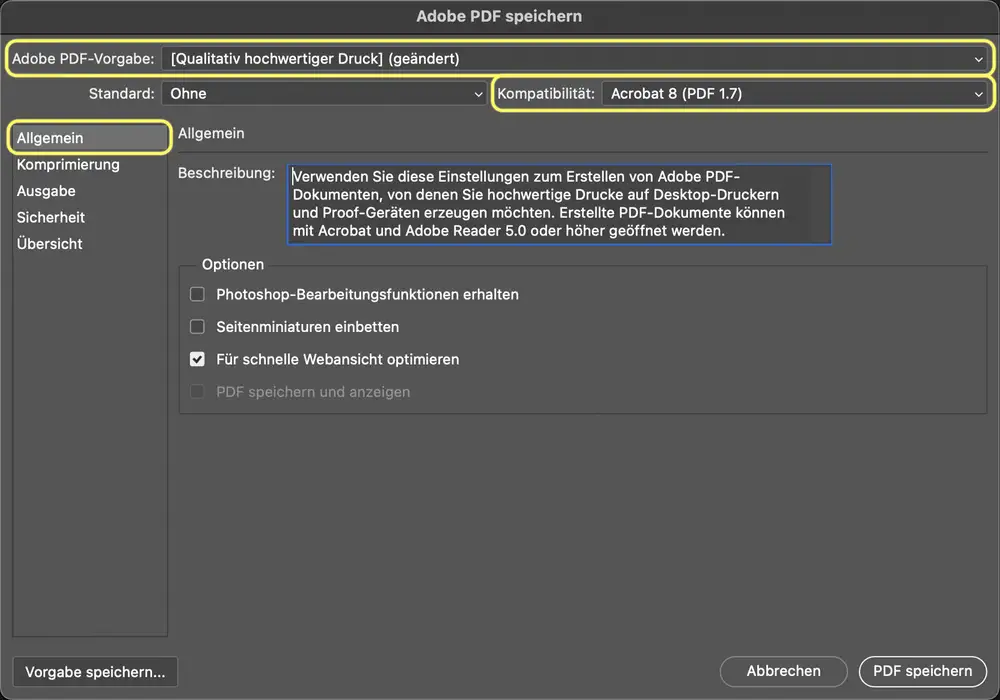Switch to the Komprimierung section
The image size is (1000, 700).
pyautogui.click(x=68, y=164)
